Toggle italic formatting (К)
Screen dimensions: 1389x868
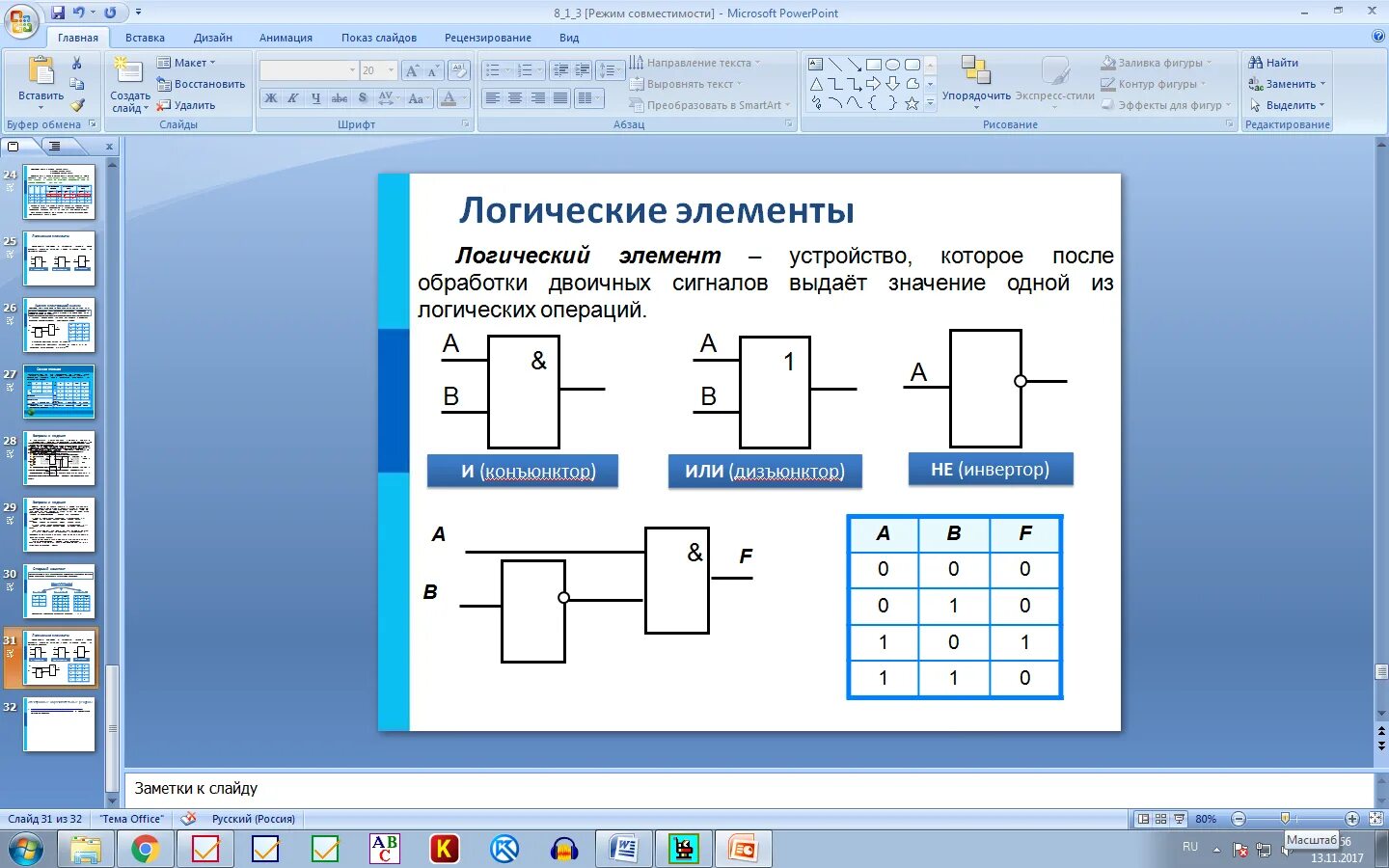293,98
